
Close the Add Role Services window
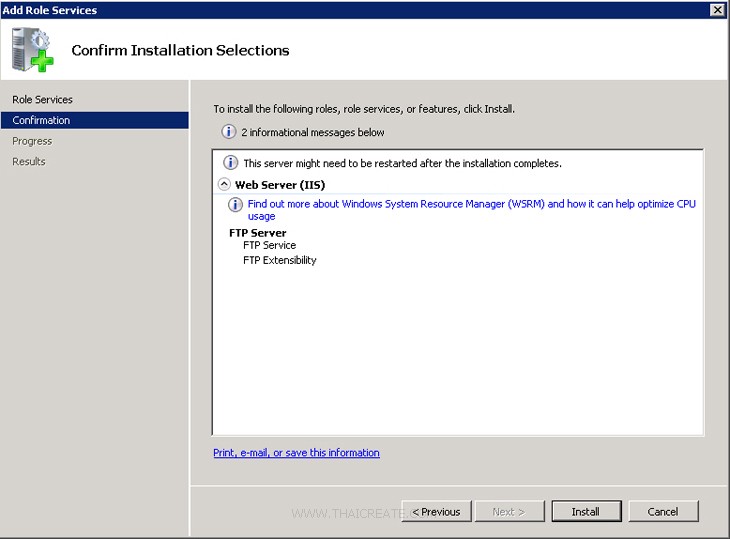tap(717, 9)
